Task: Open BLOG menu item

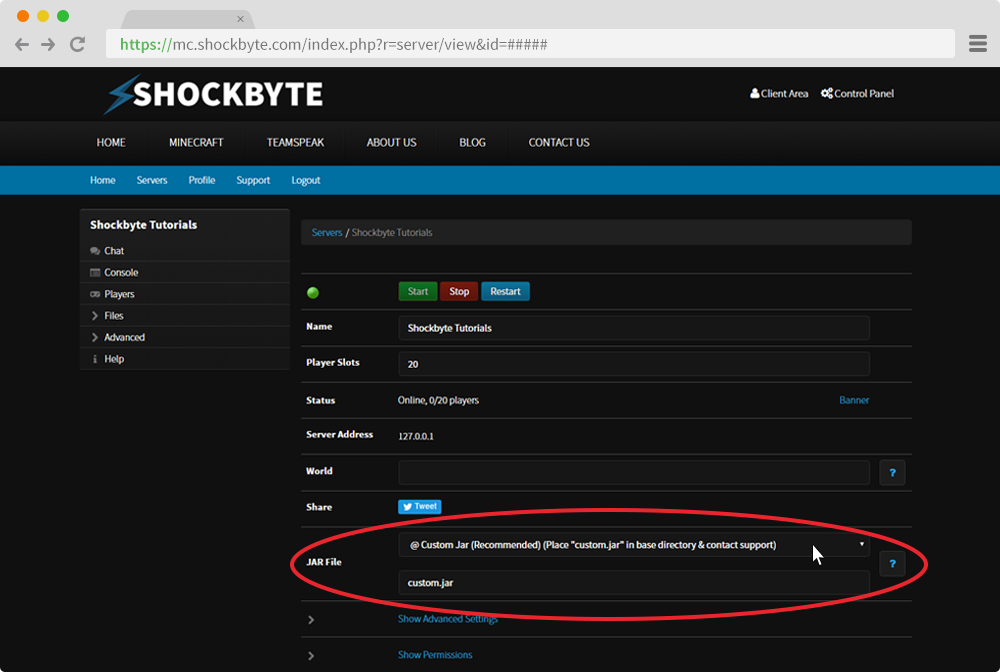Action: (x=472, y=142)
